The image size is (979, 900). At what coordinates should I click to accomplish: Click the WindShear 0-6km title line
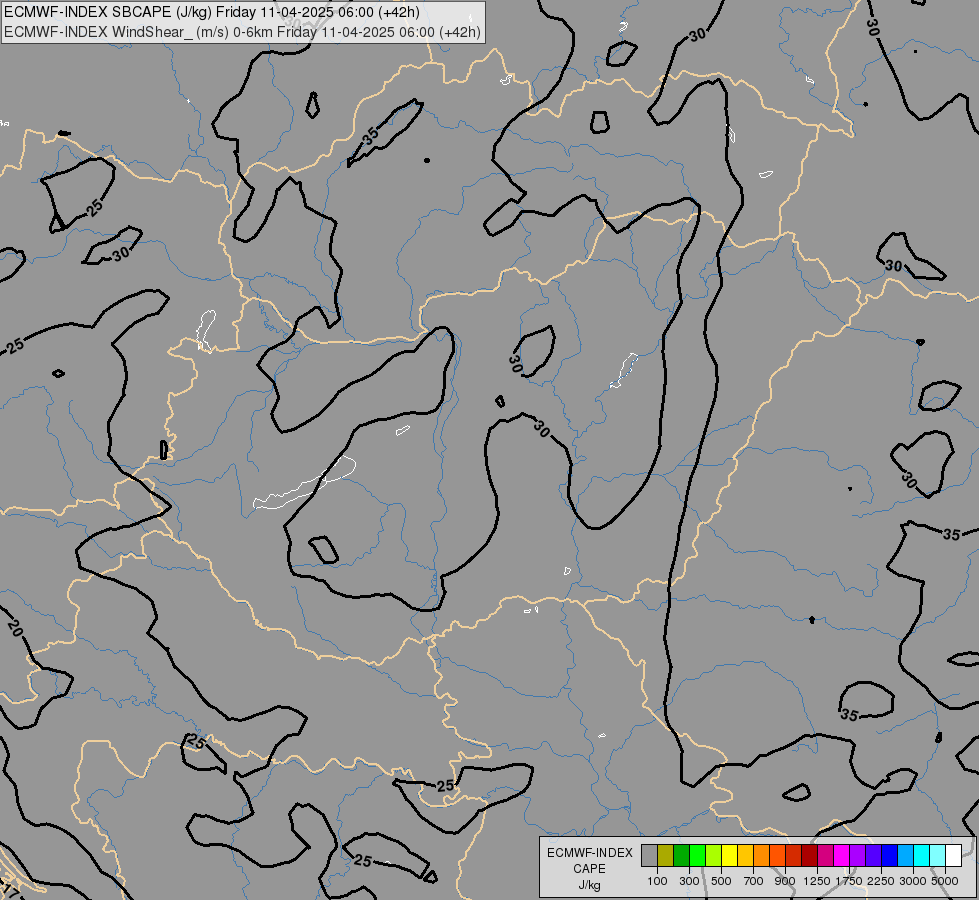(242, 32)
